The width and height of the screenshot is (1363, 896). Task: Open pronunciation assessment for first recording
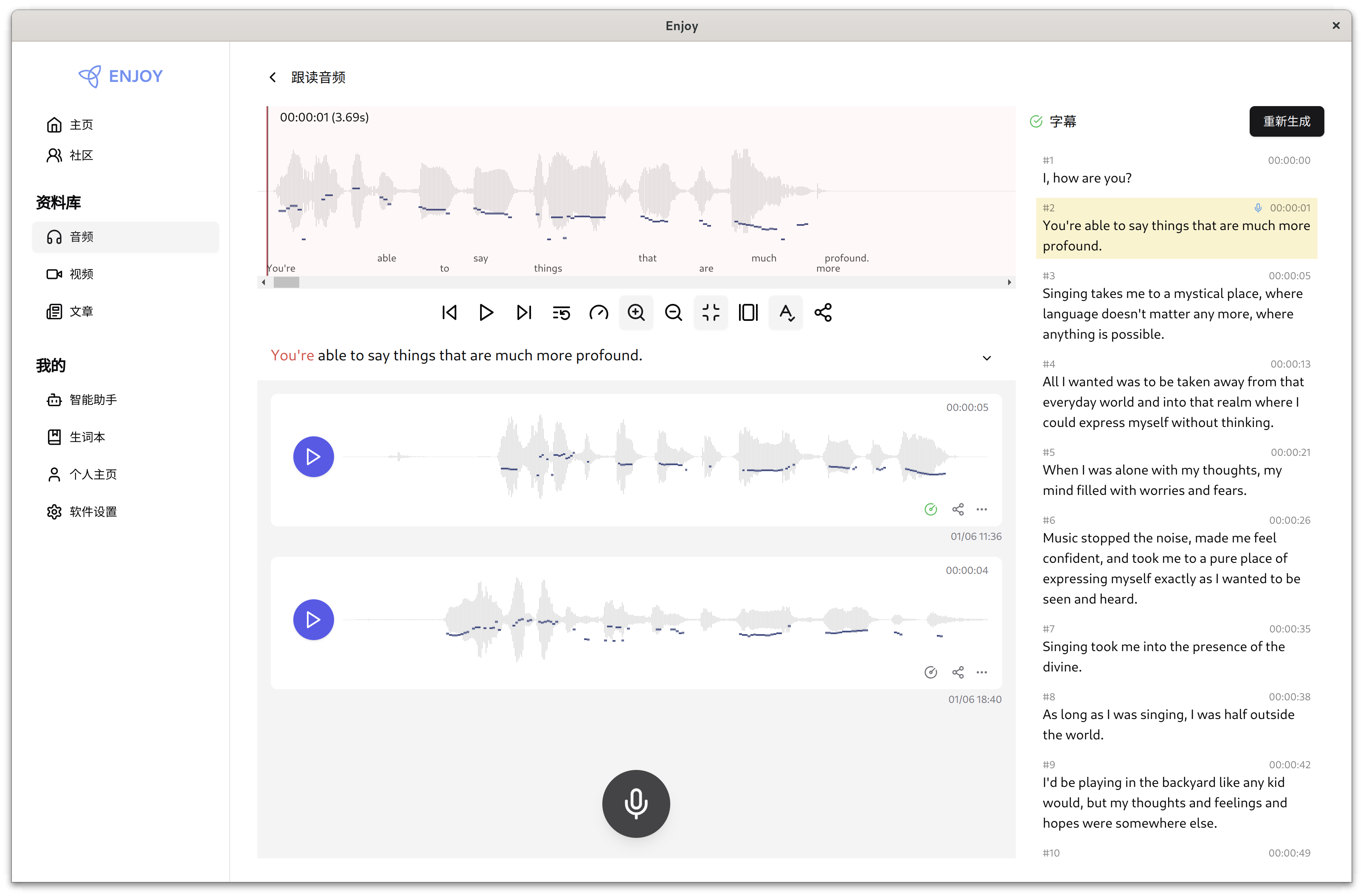coord(930,510)
